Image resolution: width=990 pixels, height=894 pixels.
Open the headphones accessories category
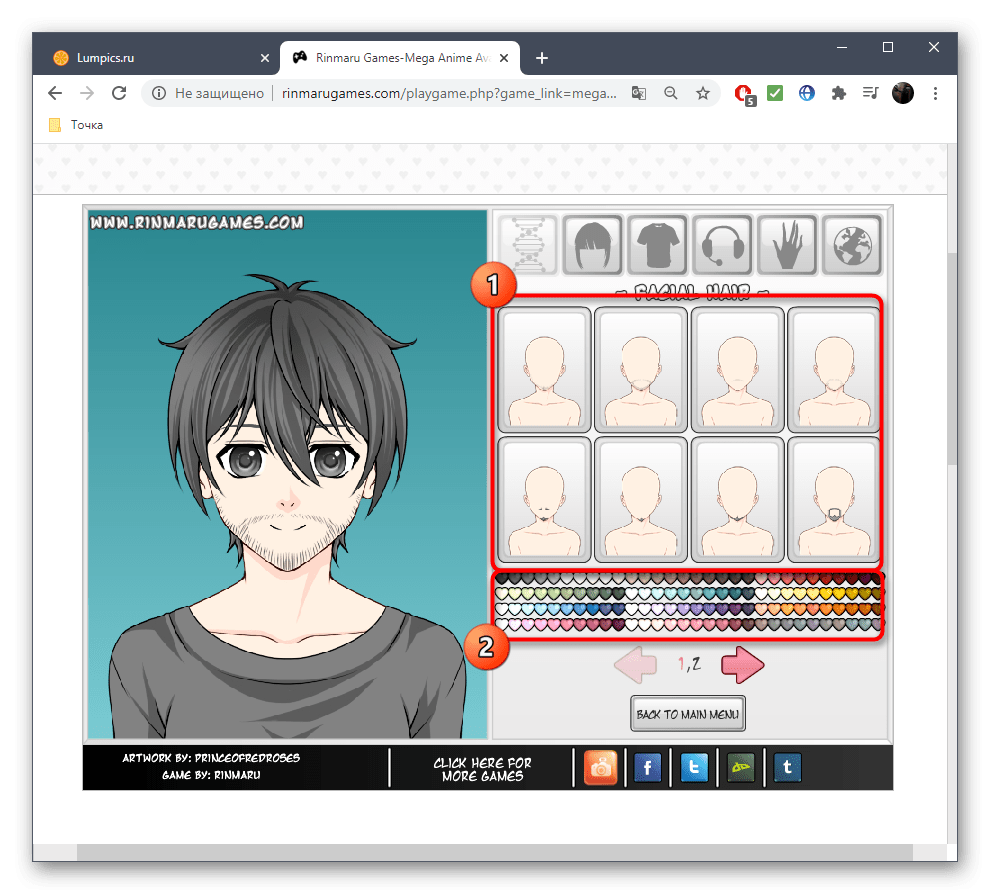[723, 245]
